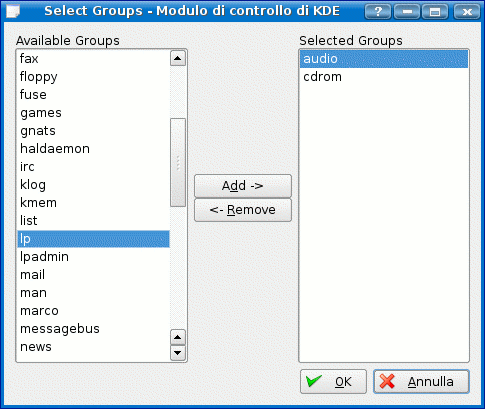Click the Available Groups scrollbar thumb

click(178, 163)
